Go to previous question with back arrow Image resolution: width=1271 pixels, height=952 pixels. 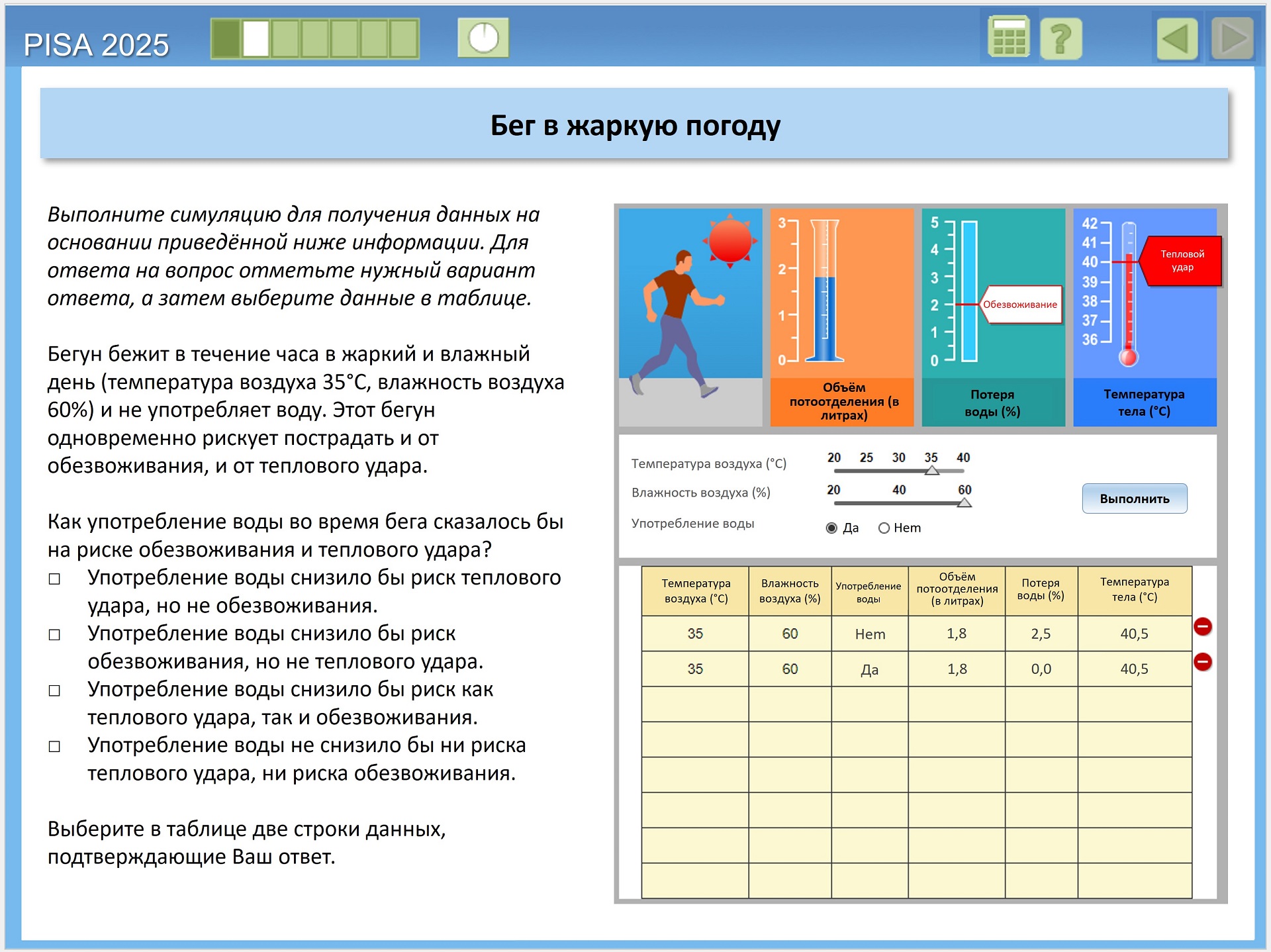point(1176,38)
